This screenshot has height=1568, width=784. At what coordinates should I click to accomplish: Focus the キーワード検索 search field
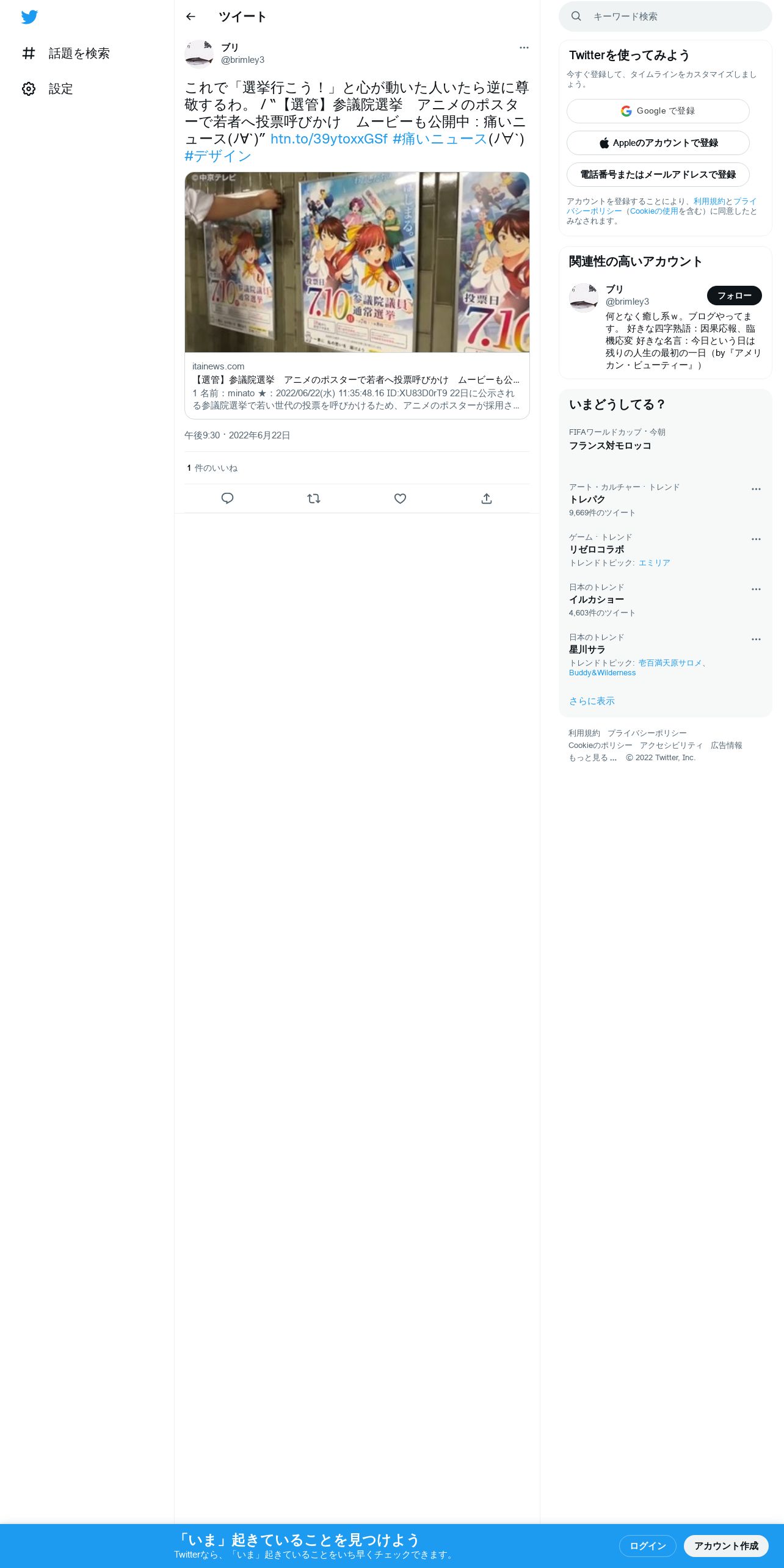(666, 16)
